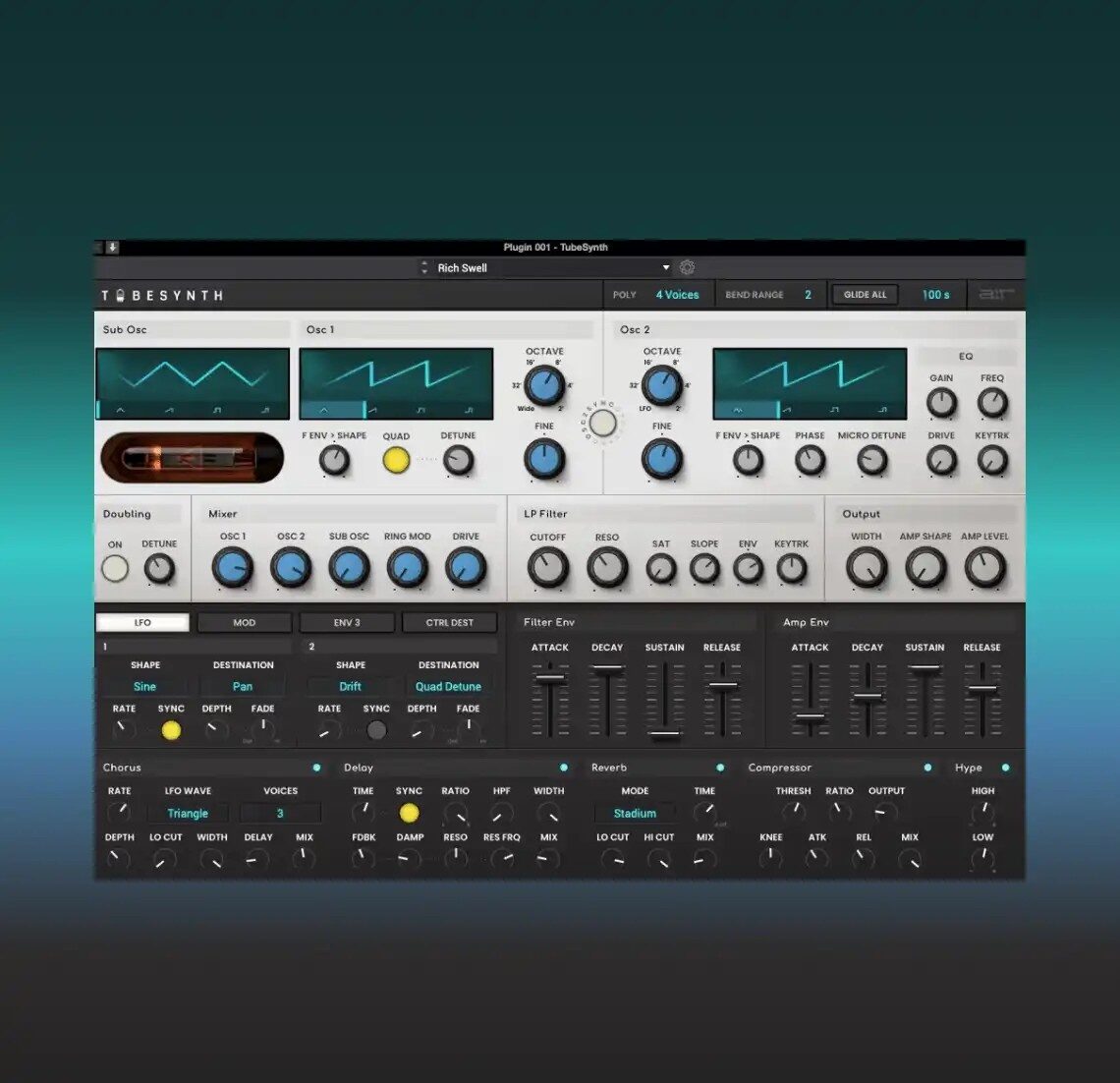1120x1083 pixels.
Task: Toggle the Doubling ON switch
Action: pos(115,567)
